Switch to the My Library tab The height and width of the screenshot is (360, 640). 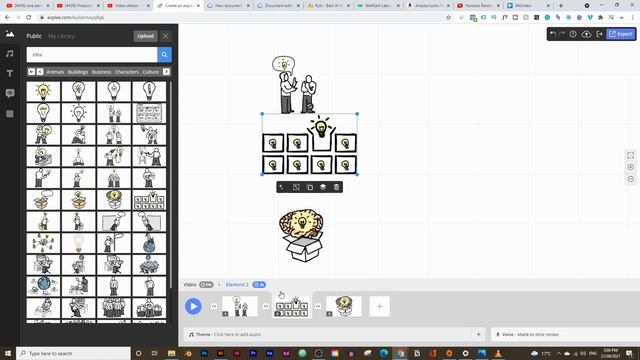click(x=61, y=36)
